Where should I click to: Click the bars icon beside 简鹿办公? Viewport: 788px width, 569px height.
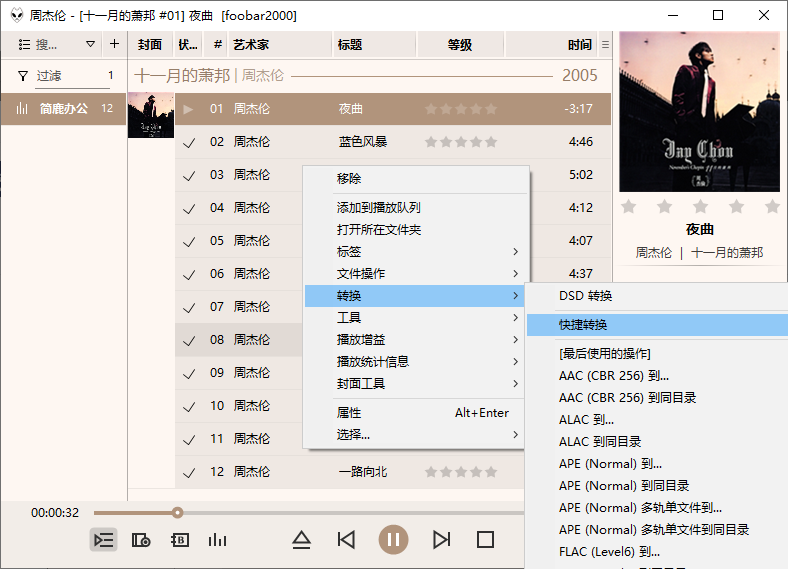pos(22,108)
